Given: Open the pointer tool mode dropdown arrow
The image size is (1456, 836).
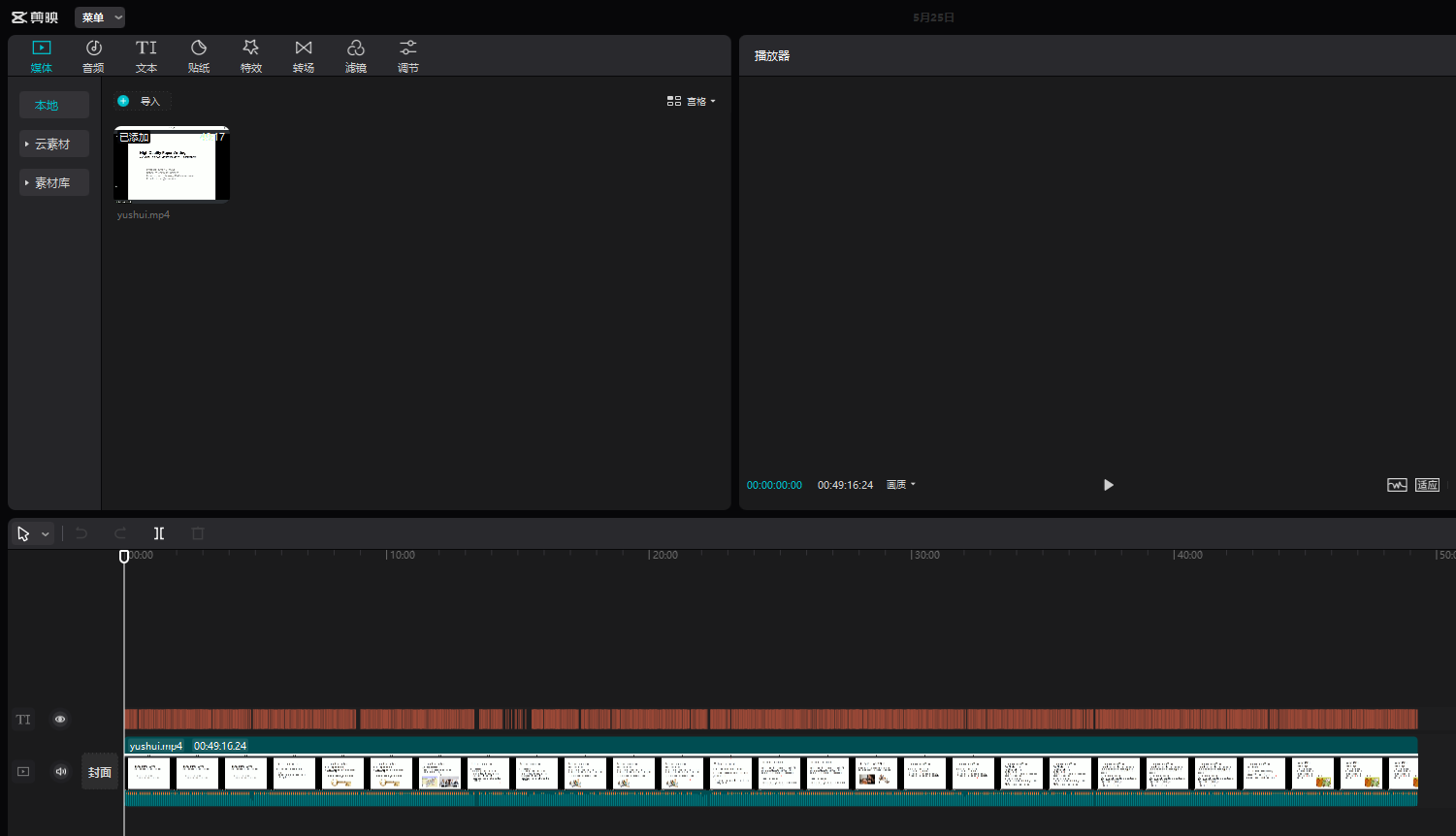Looking at the screenshot, I should tap(45, 534).
